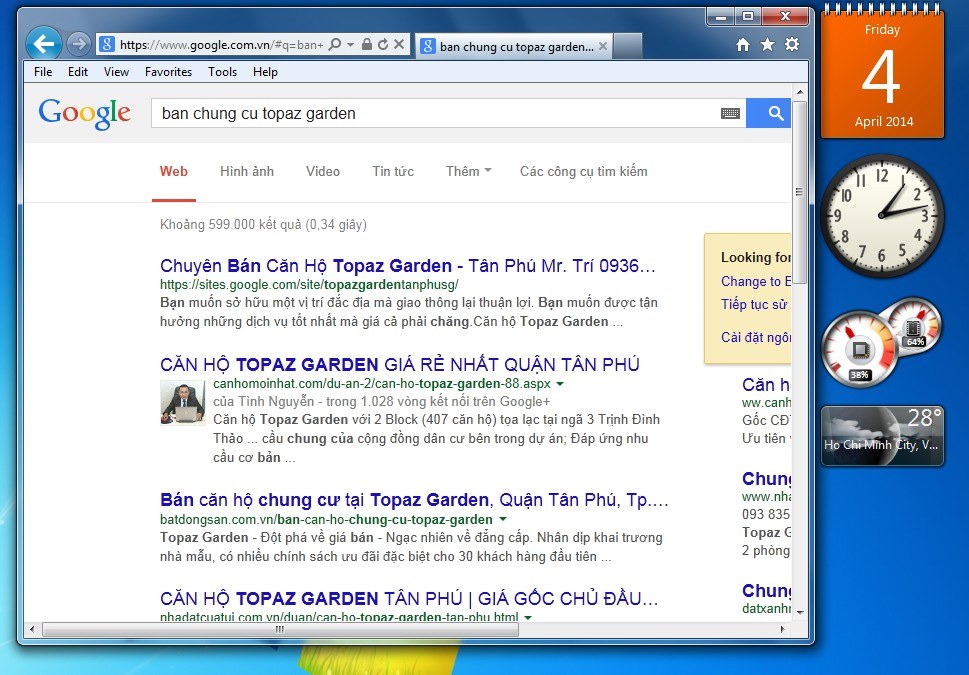
Task: Open result 'CĂN HỘ TOPAZ GARDEN TÂN PHÚ'
Action: point(409,599)
